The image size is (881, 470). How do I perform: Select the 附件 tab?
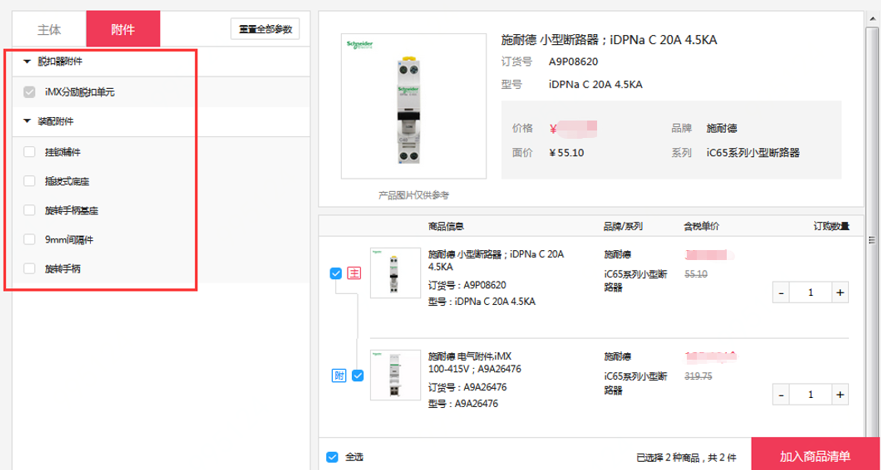tap(123, 29)
